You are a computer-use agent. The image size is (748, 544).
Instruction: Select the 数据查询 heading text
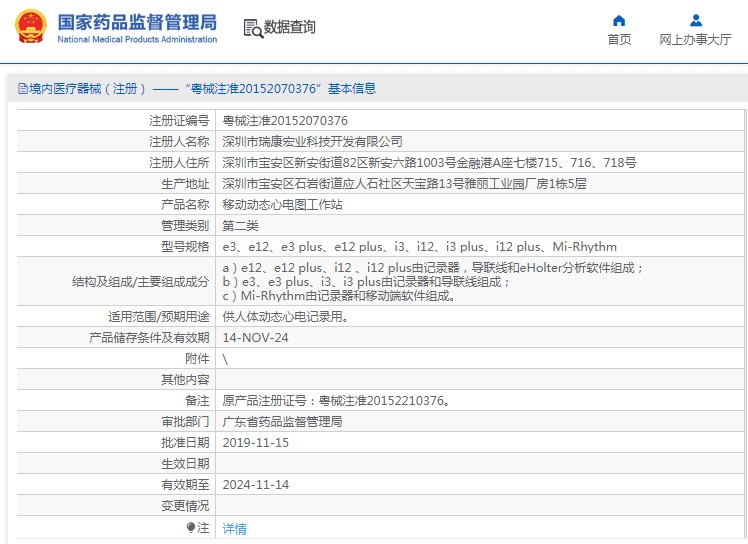coord(290,28)
